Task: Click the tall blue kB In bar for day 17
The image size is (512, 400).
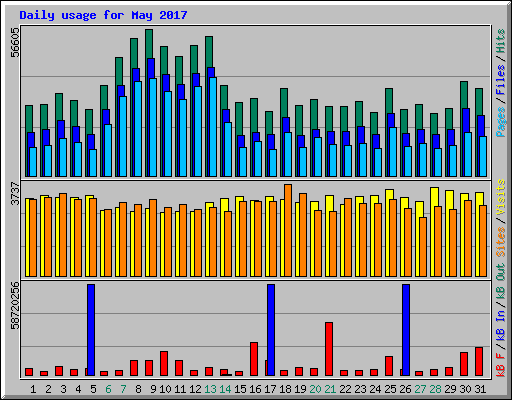Action: coord(271,330)
